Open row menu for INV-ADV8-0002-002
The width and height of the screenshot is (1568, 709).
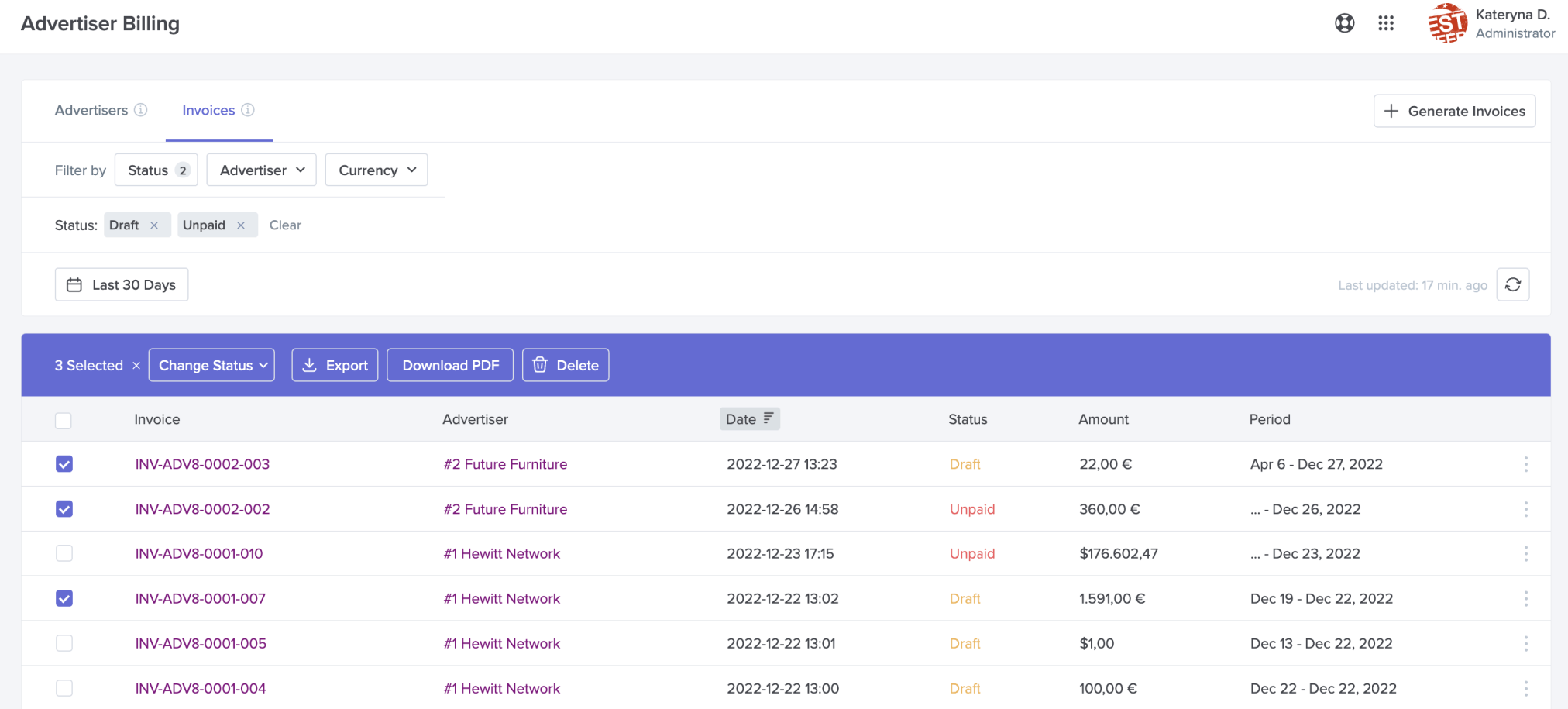point(1526,509)
